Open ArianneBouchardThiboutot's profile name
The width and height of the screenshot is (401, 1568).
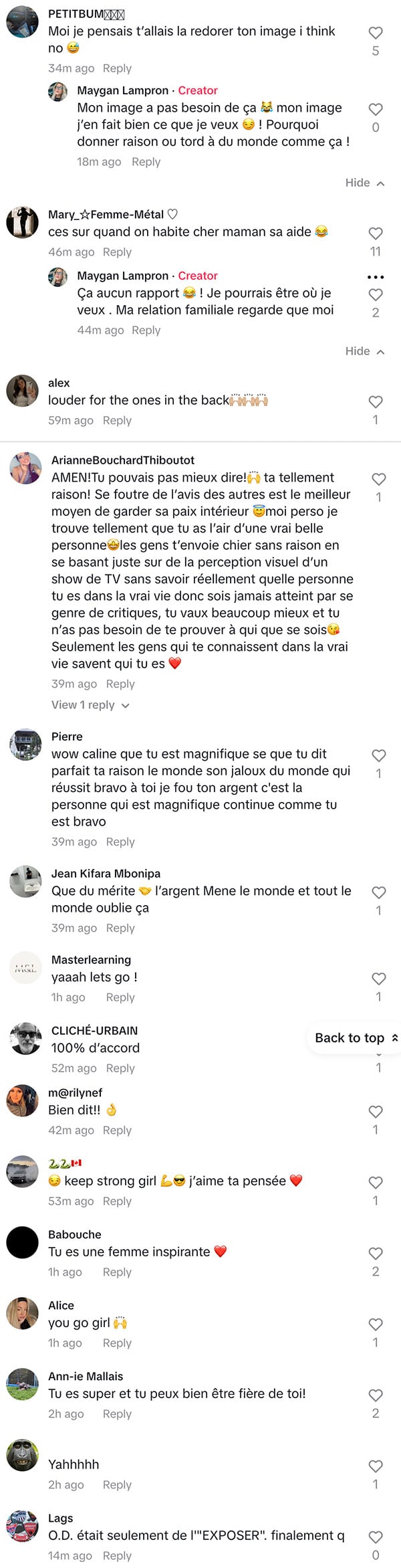[x=123, y=460]
